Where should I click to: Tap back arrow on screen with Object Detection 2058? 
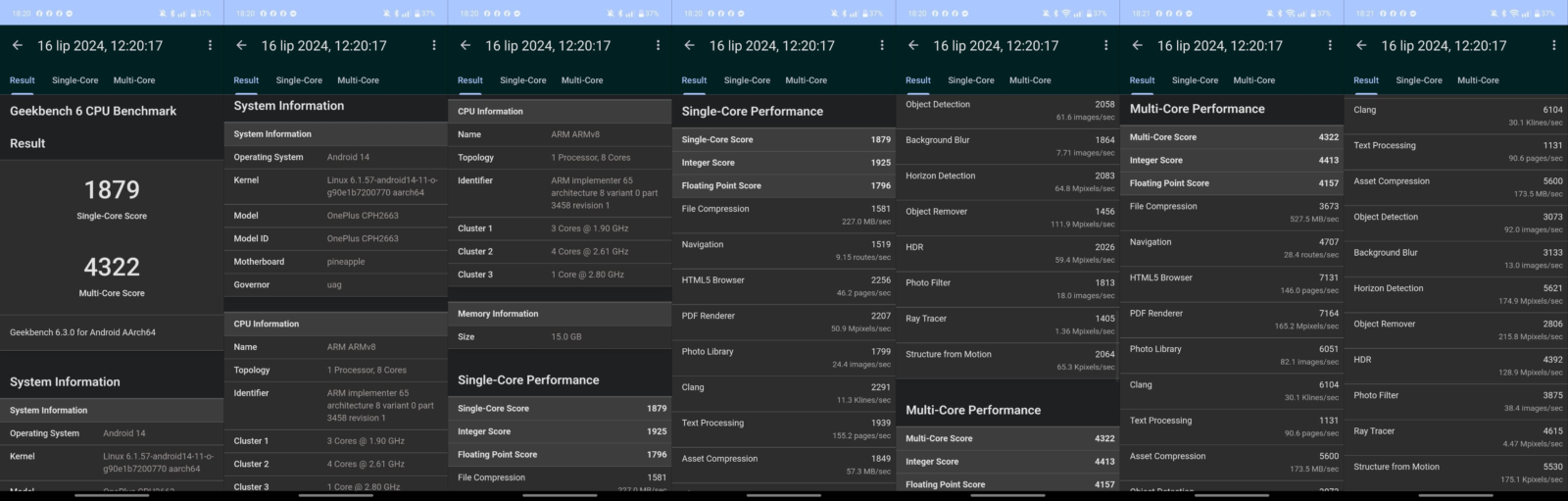point(913,45)
